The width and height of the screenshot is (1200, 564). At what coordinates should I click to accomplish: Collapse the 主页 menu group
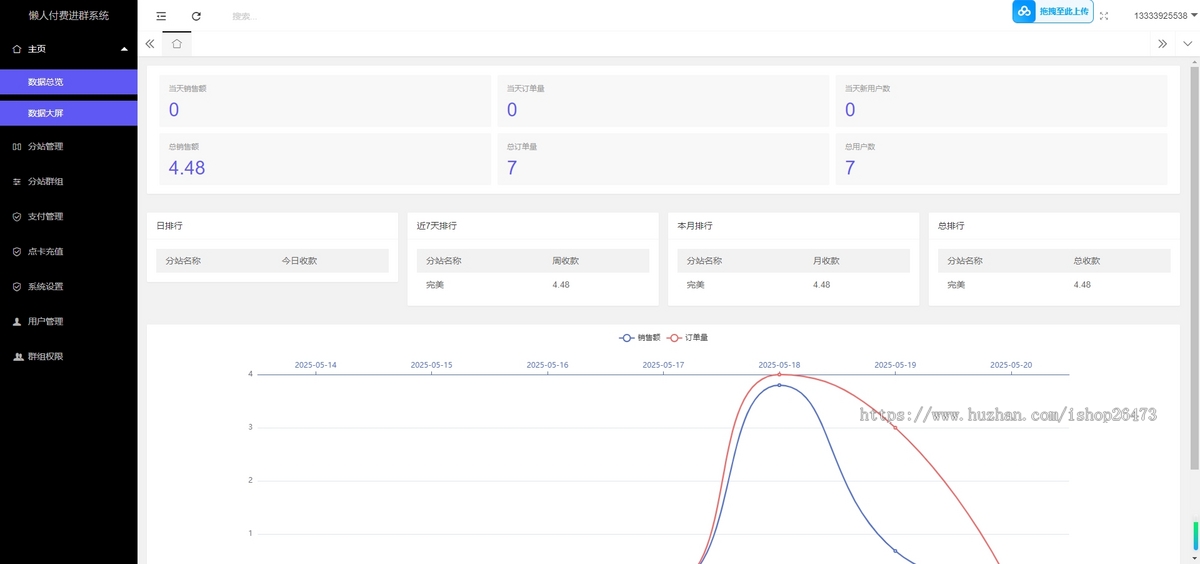[124, 48]
